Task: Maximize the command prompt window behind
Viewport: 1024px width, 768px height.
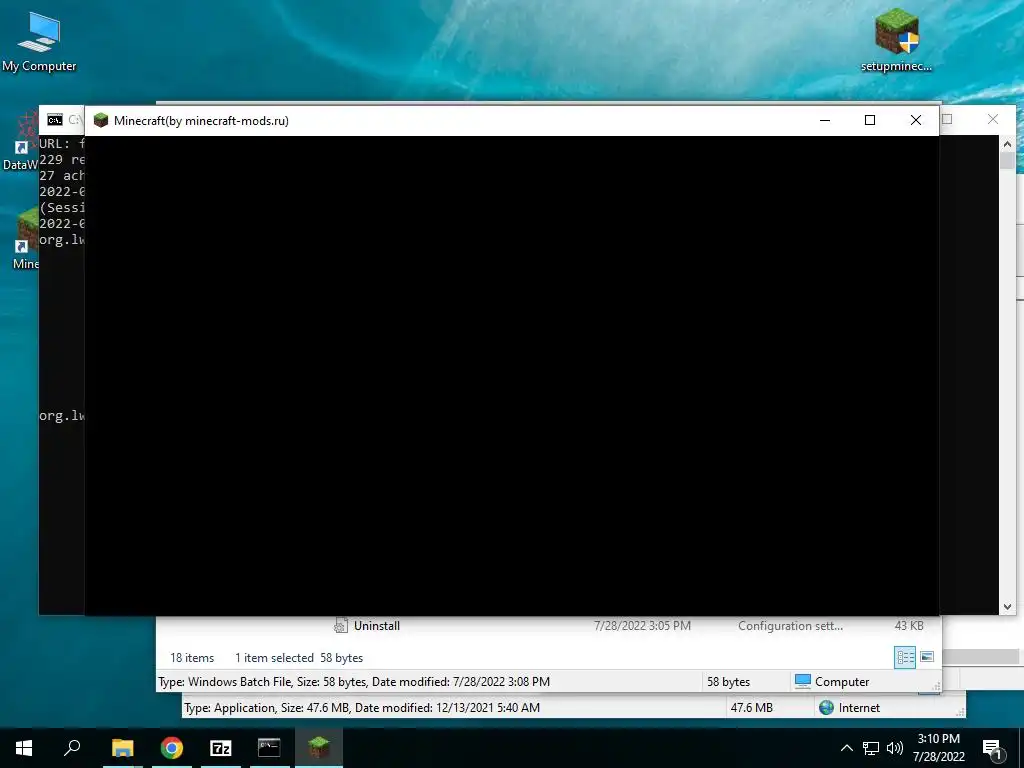Action: [947, 119]
